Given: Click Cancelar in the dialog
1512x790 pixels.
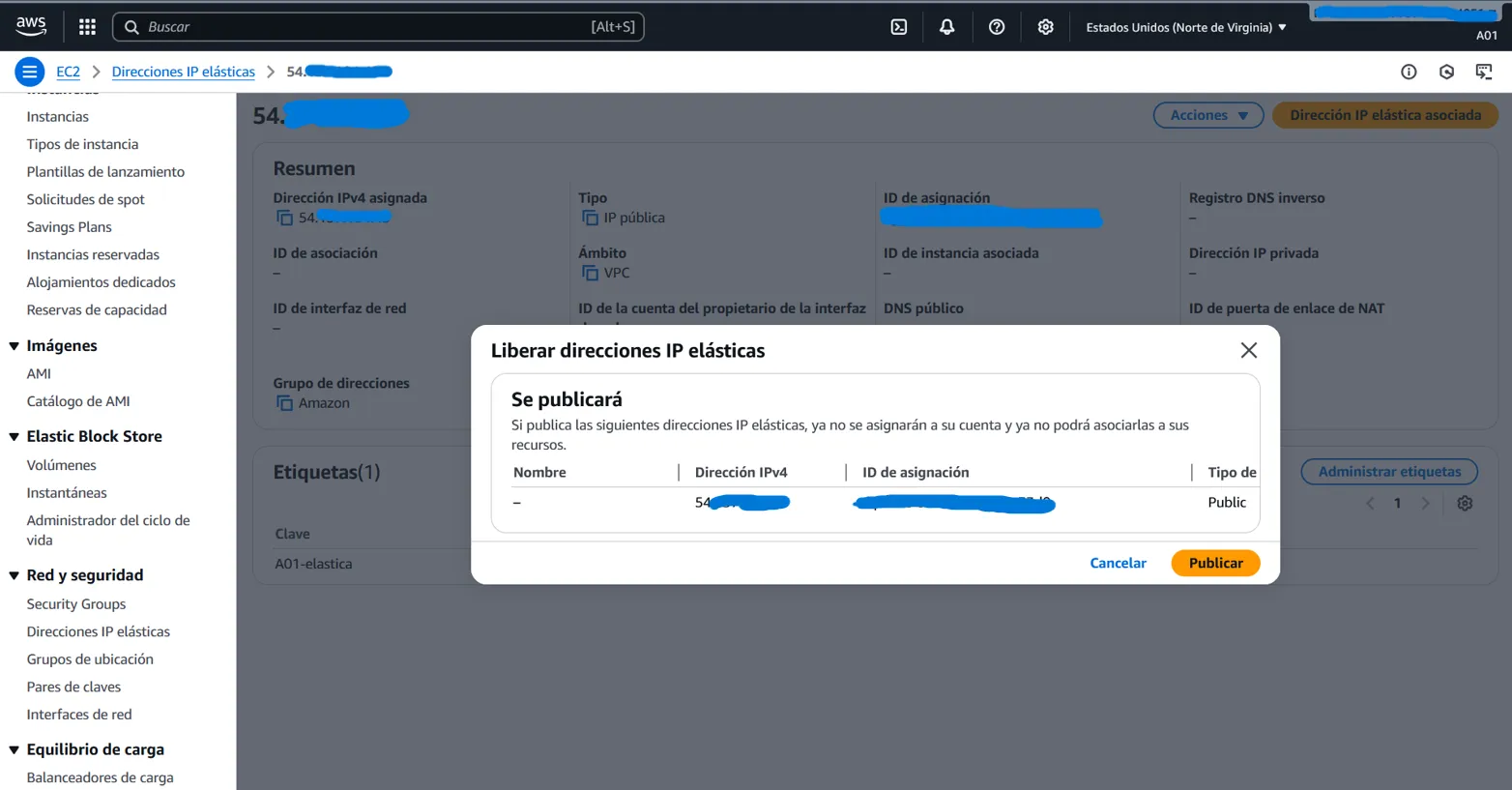Looking at the screenshot, I should click(1118, 563).
